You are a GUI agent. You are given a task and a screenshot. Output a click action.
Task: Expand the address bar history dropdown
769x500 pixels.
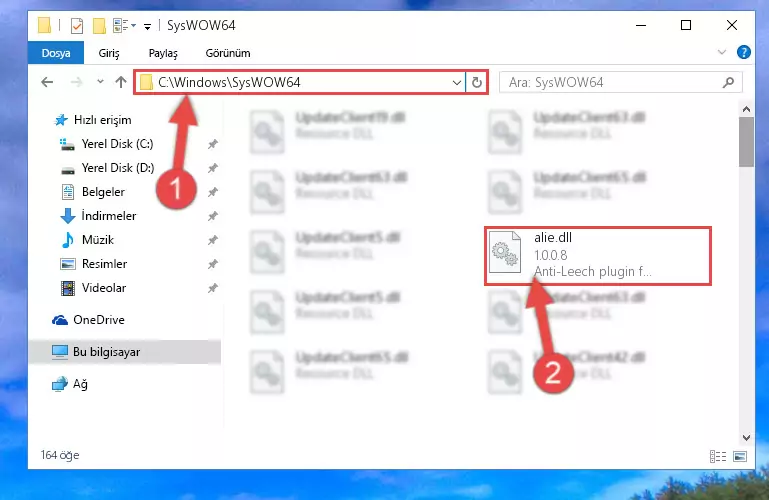457,82
